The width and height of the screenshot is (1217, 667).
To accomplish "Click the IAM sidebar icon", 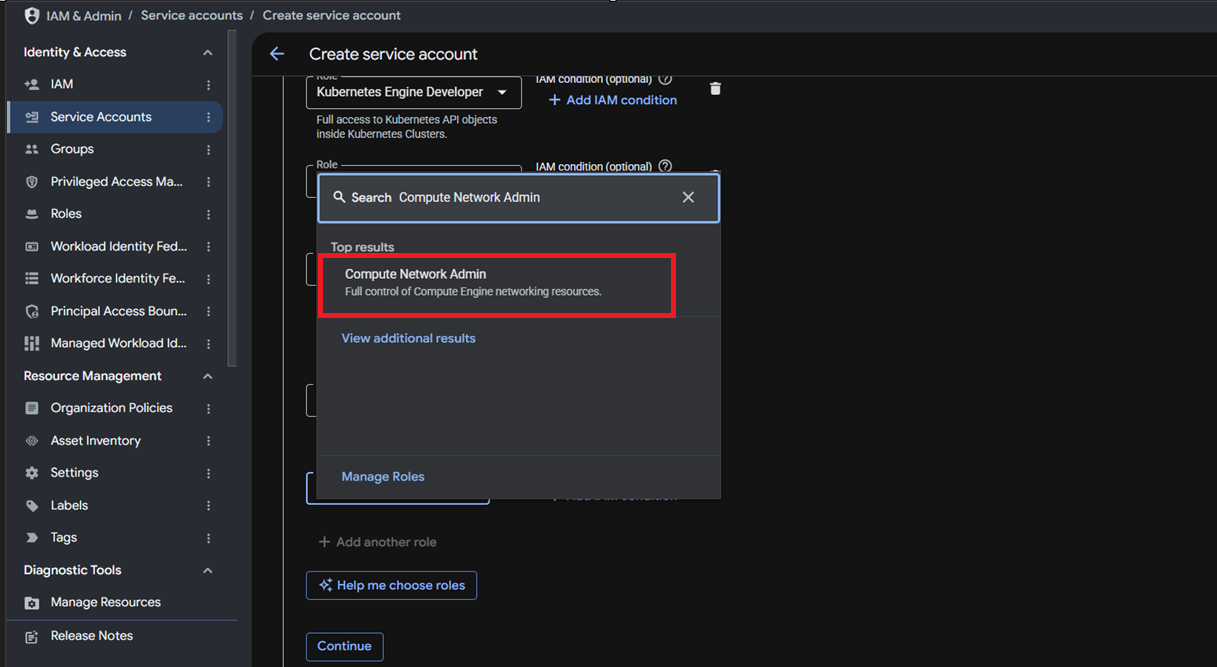I will (x=32, y=85).
